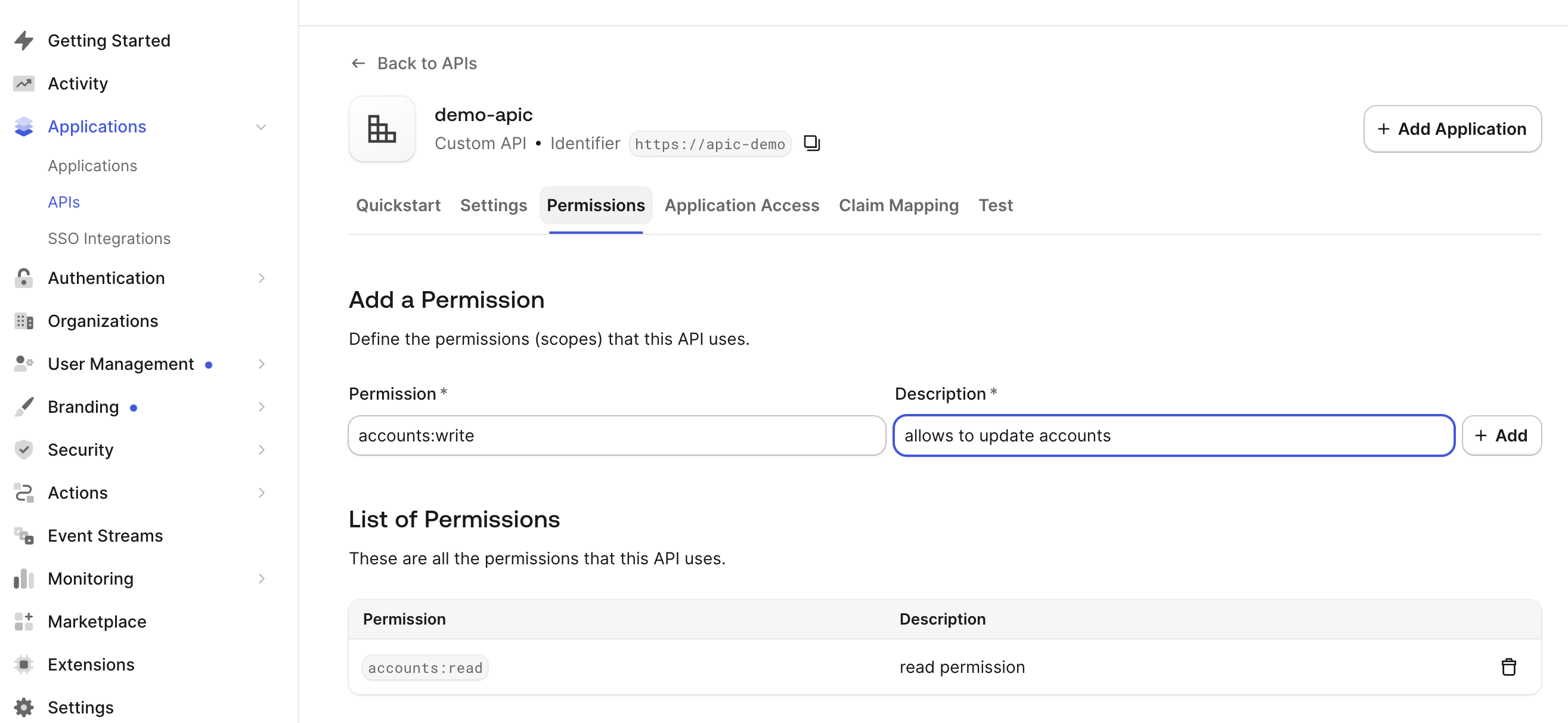Open Getting Started in sidebar
Image resolution: width=1568 pixels, height=723 pixels.
109,40
